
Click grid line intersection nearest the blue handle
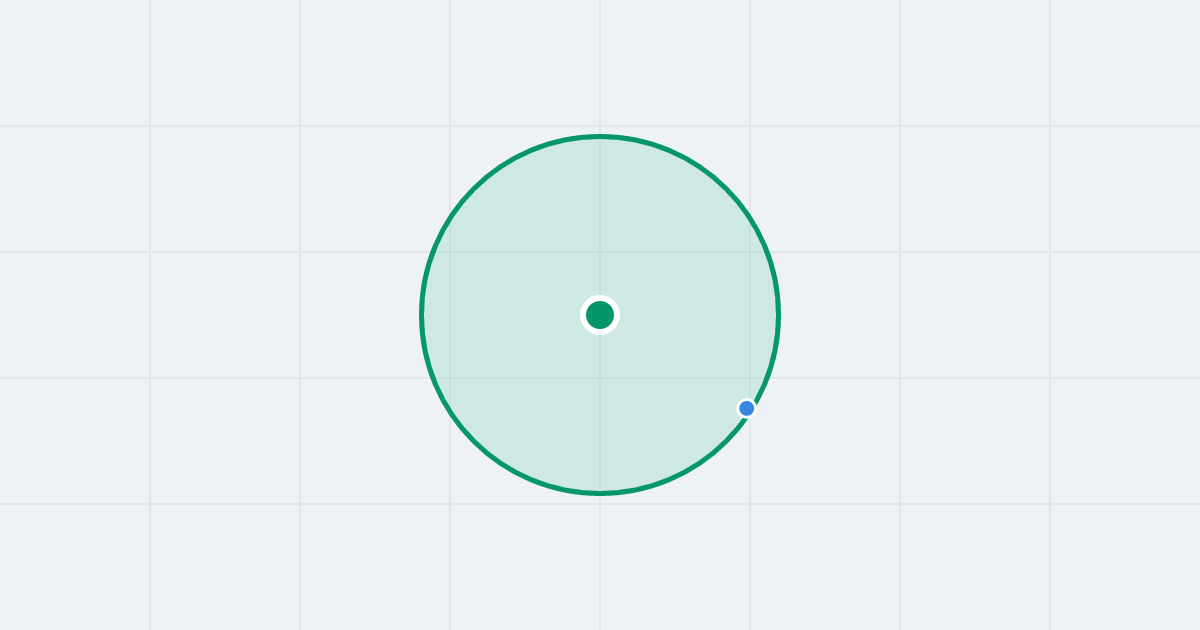click(750, 378)
